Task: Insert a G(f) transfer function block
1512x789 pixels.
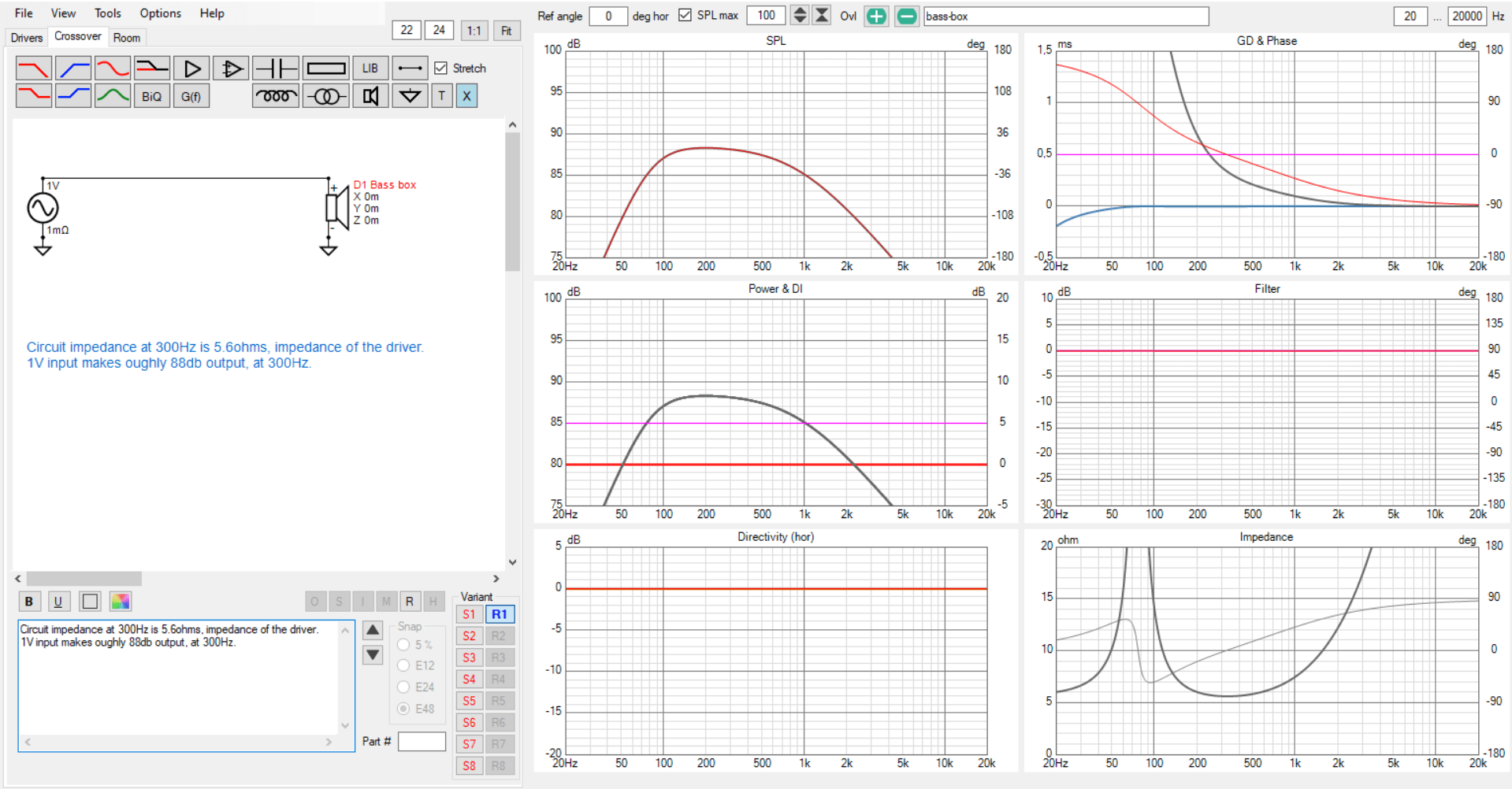Action: pyautogui.click(x=191, y=96)
